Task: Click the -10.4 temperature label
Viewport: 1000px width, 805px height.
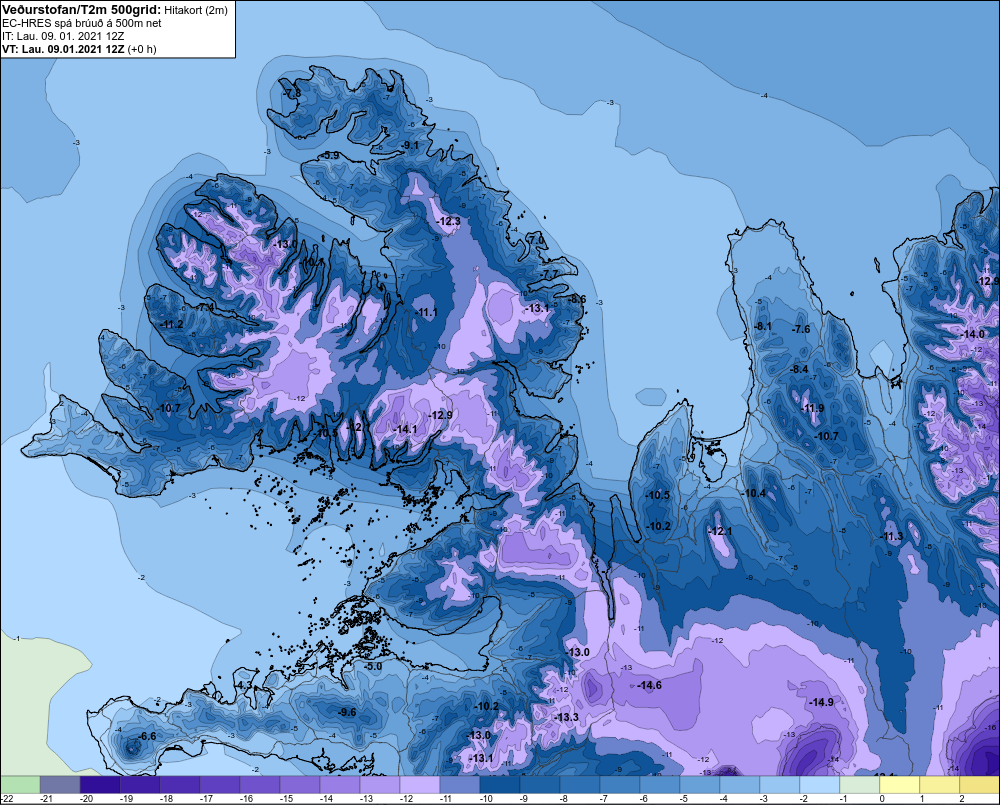Action: click(x=754, y=493)
